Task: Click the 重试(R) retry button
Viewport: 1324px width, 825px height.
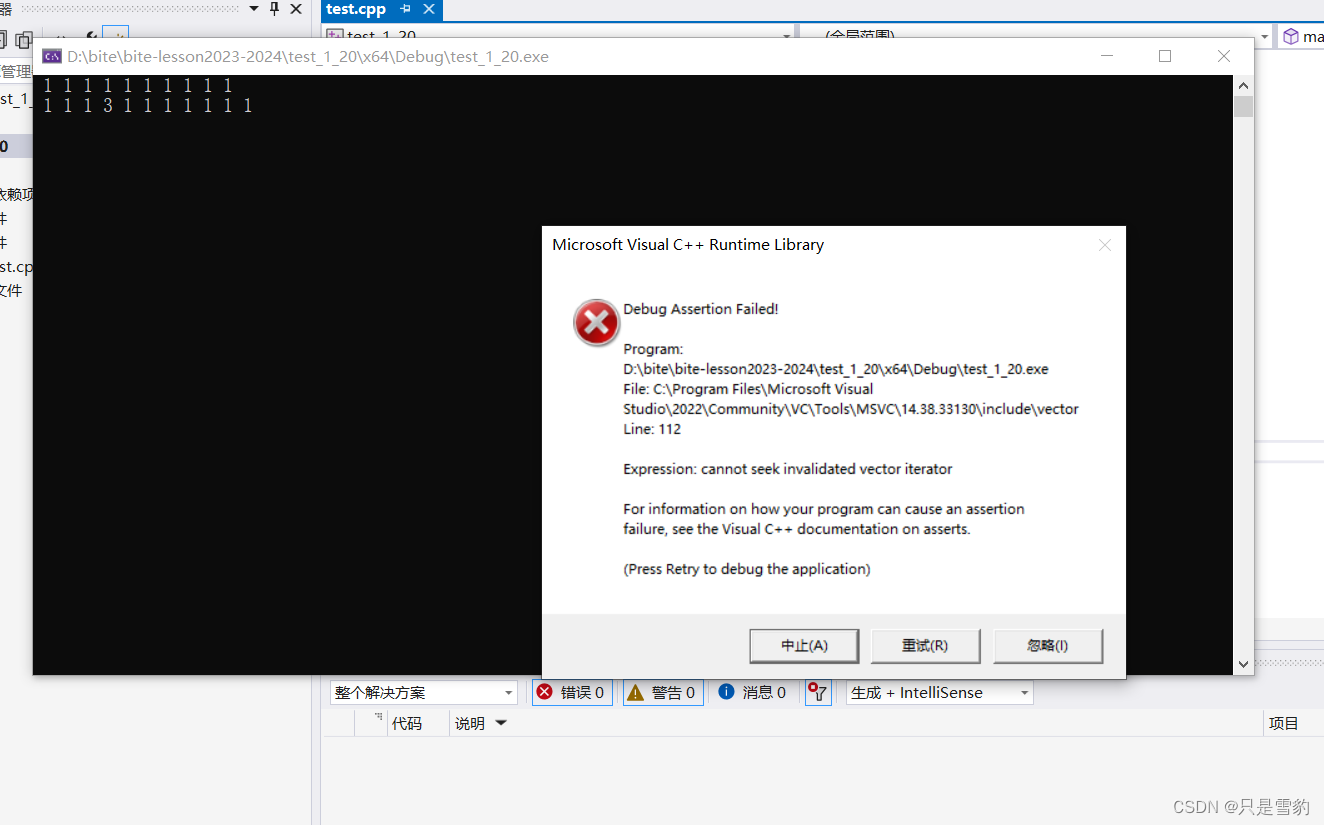Action: (x=925, y=646)
